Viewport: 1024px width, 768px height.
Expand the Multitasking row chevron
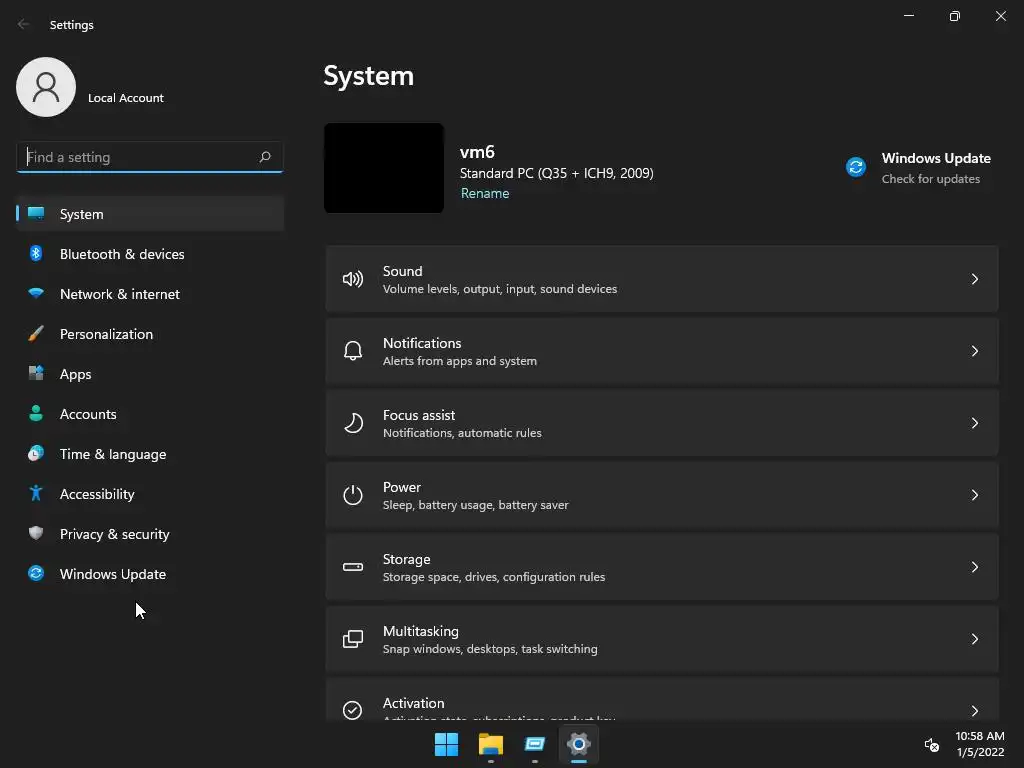tap(974, 639)
